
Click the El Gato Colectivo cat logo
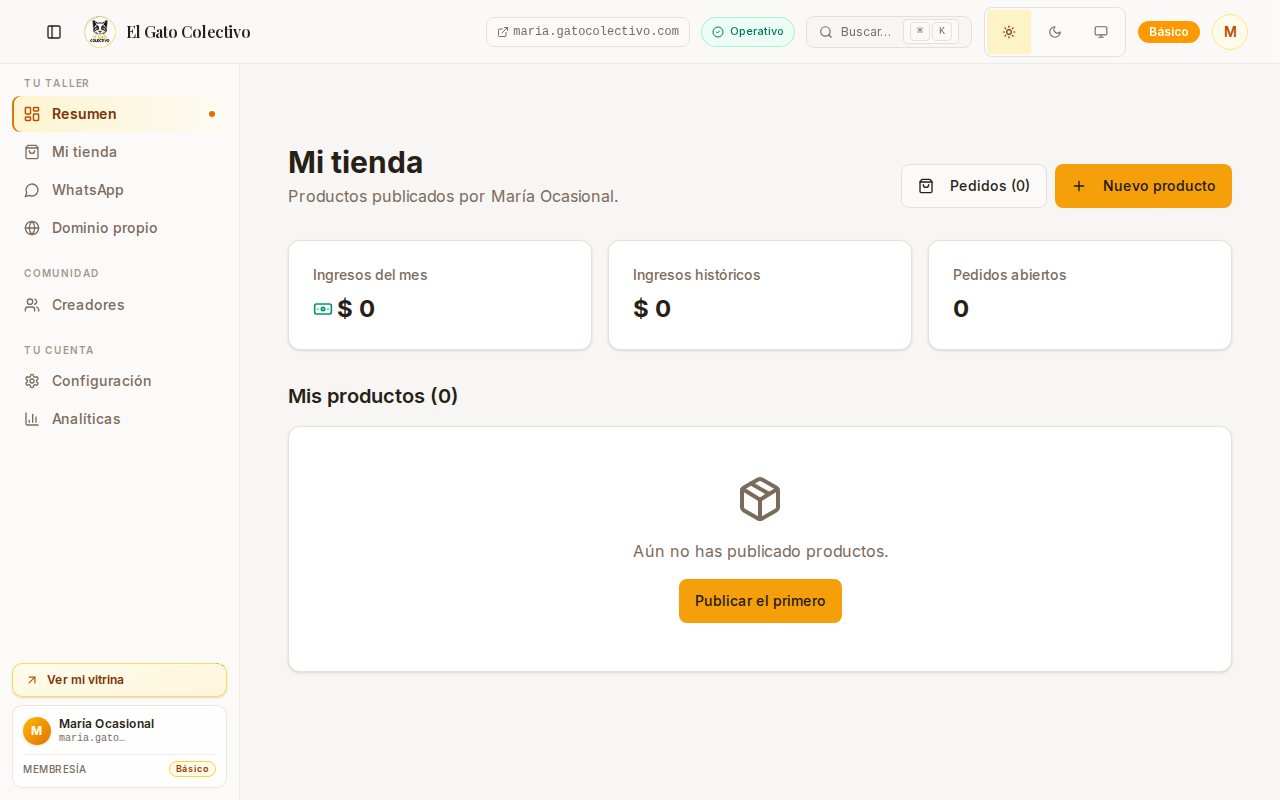pyautogui.click(x=100, y=32)
